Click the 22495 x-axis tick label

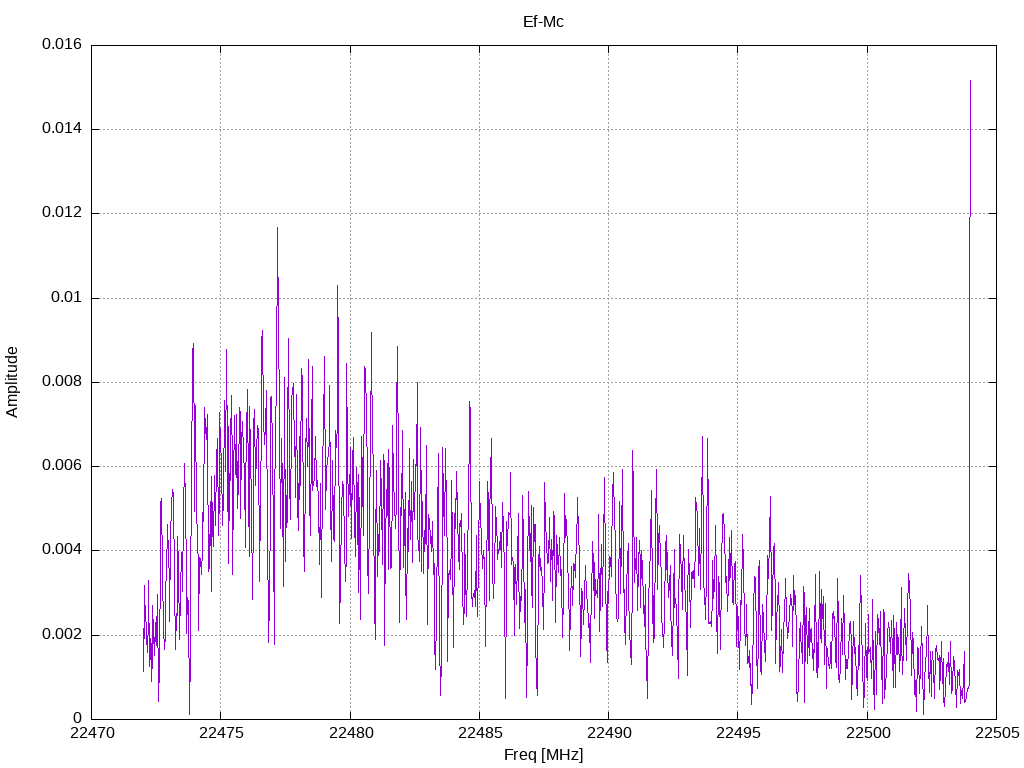[737, 733]
